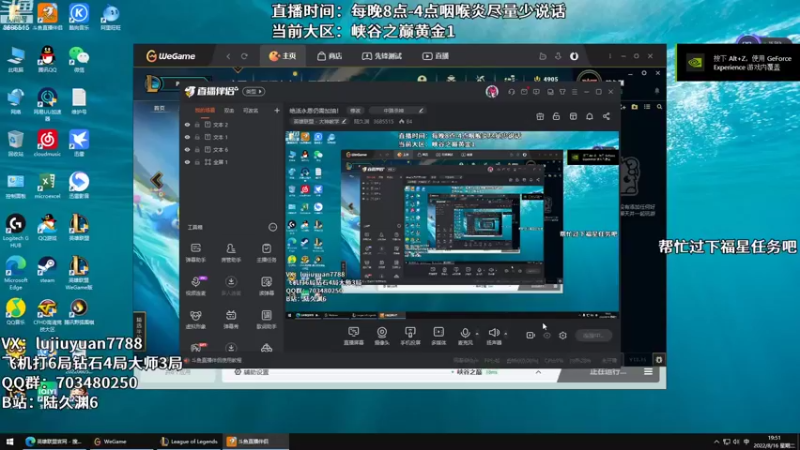Toggle lock on layer 文本 2
The height and width of the screenshot is (450, 800).
click(197, 124)
